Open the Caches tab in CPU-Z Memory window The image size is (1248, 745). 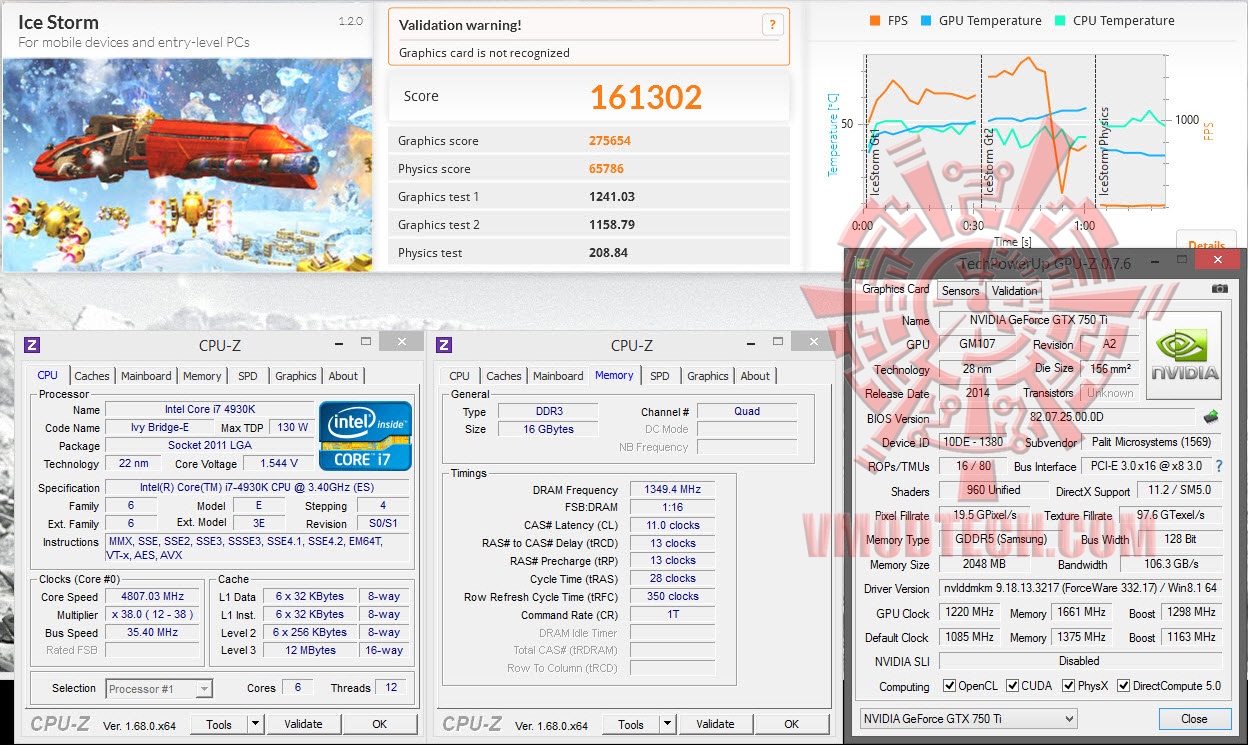pyautogui.click(x=504, y=376)
